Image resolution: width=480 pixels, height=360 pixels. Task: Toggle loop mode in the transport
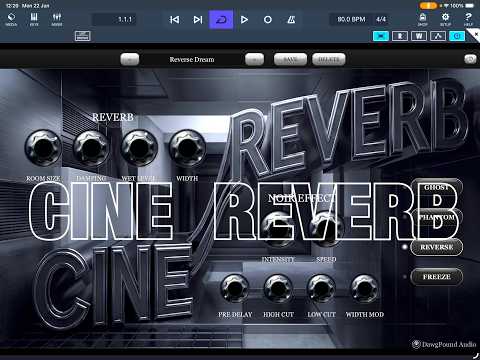221,20
